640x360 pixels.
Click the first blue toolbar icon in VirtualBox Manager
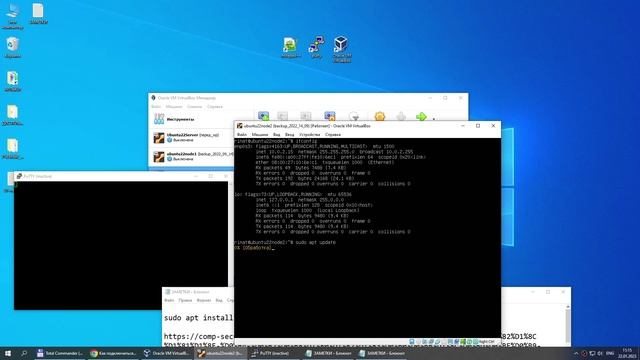pos(264,116)
